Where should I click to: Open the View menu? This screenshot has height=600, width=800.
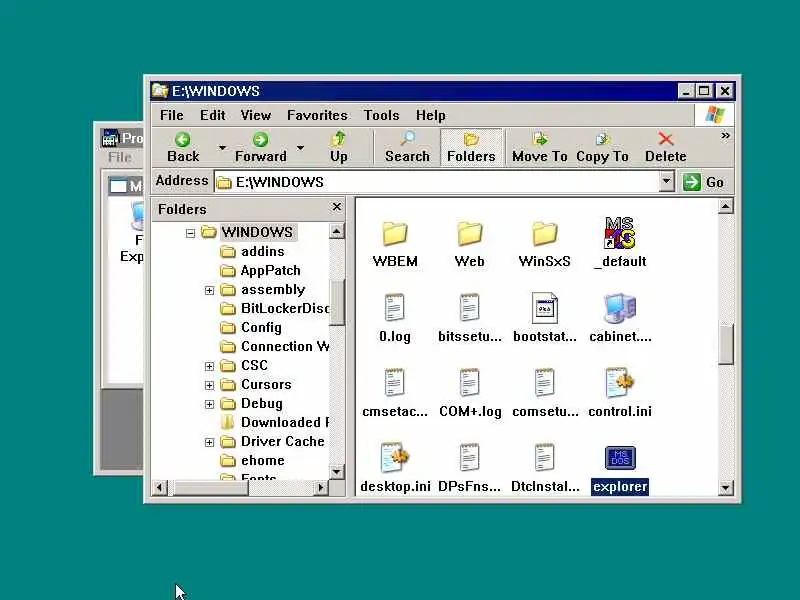[256, 115]
